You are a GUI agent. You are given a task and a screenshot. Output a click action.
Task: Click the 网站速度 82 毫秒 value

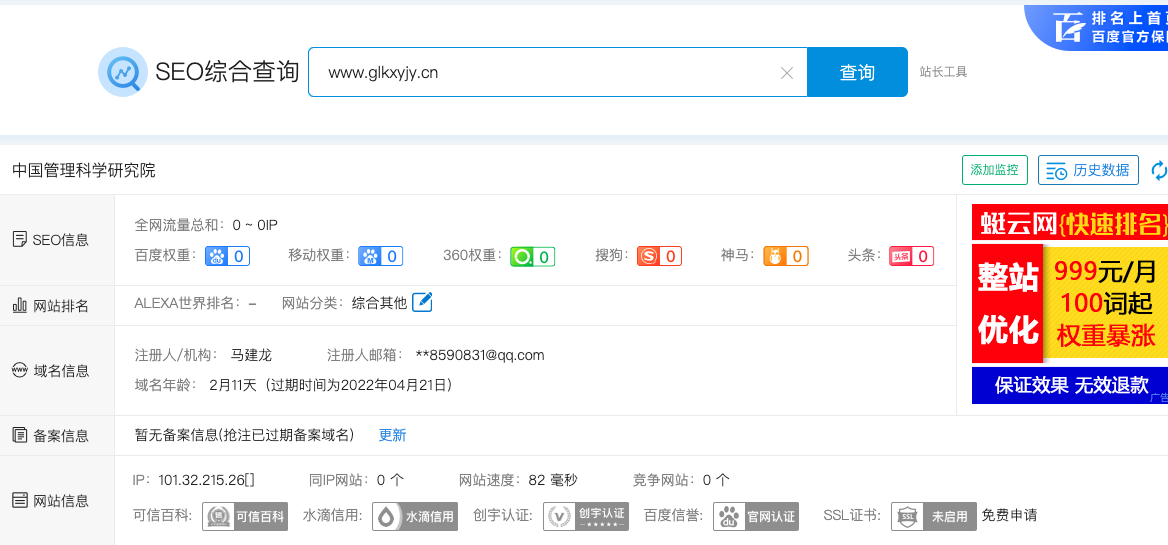(553, 480)
